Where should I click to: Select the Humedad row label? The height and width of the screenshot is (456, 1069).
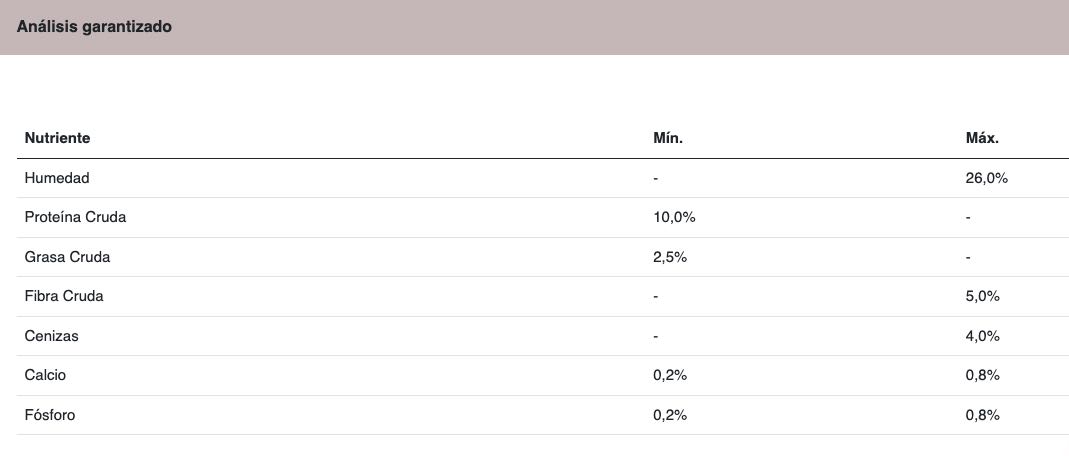57,178
